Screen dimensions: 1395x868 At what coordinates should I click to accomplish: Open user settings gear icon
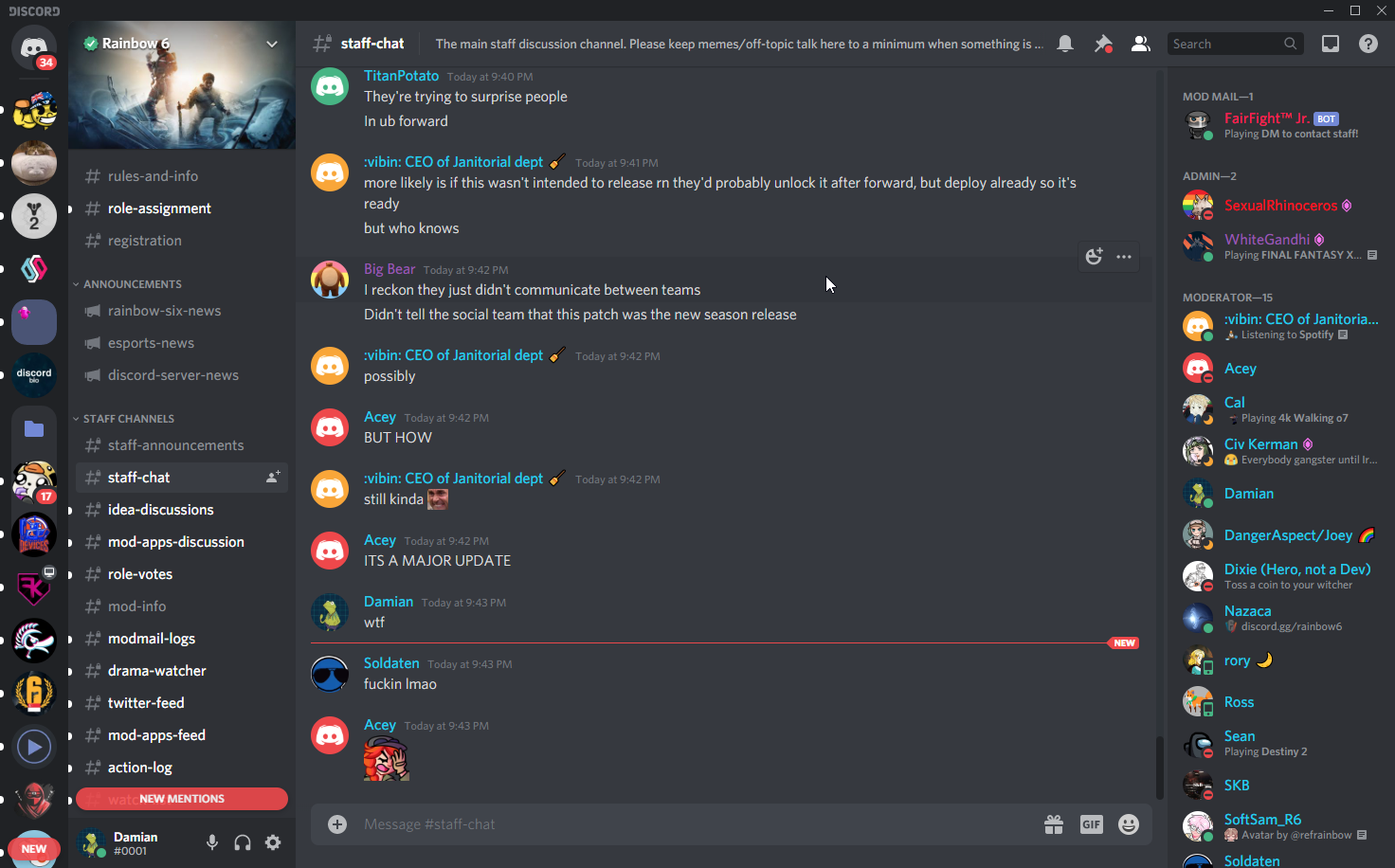point(273,842)
